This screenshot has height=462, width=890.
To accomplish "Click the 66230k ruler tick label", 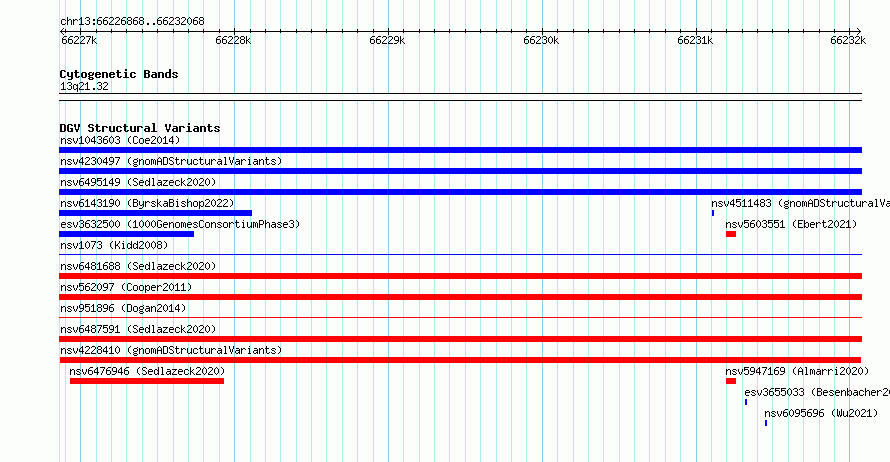I will [541, 40].
